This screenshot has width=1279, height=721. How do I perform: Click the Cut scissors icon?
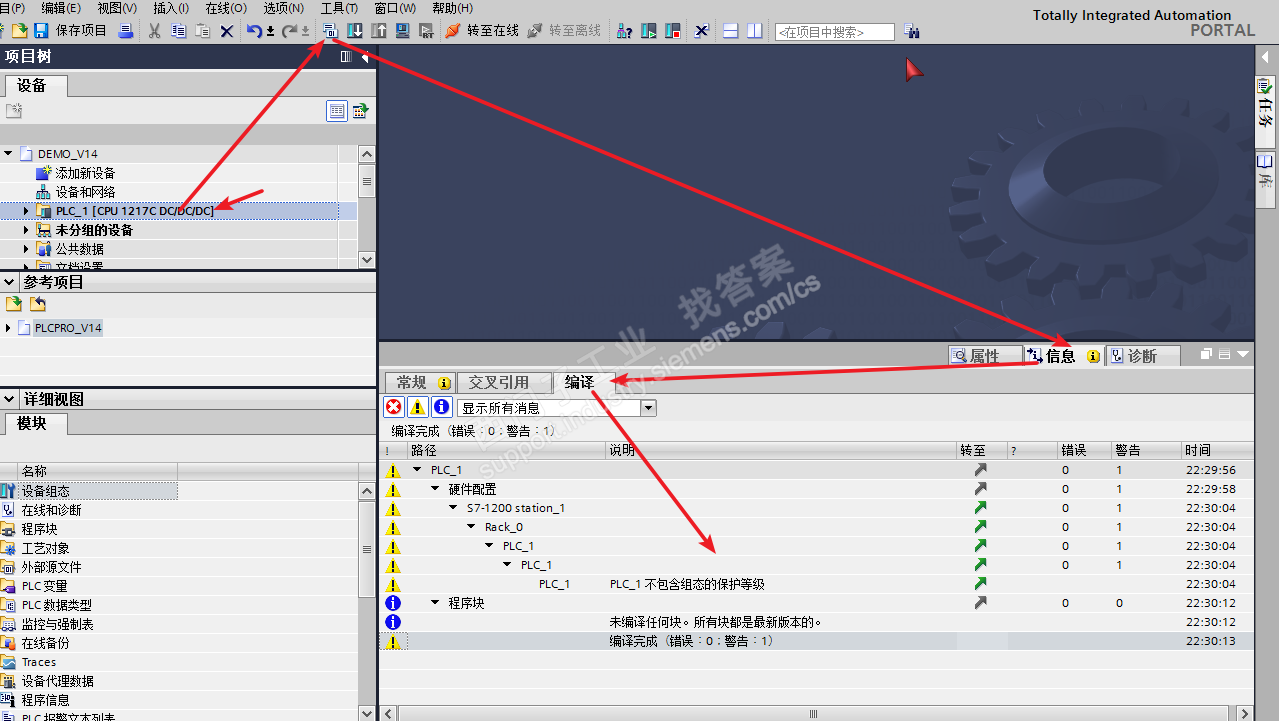[x=154, y=31]
